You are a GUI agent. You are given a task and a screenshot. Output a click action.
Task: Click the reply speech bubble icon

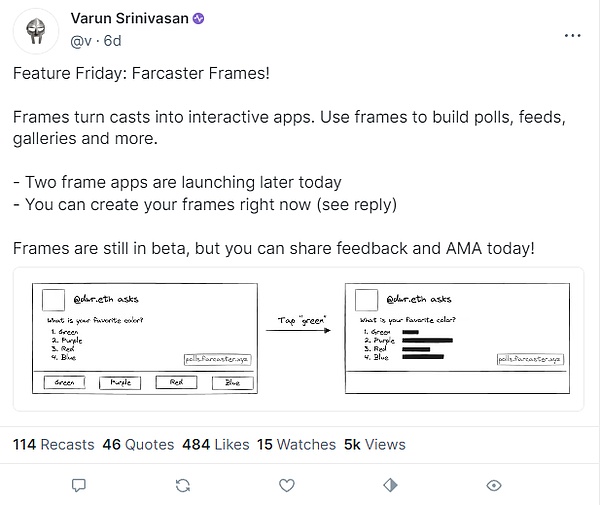coord(79,485)
